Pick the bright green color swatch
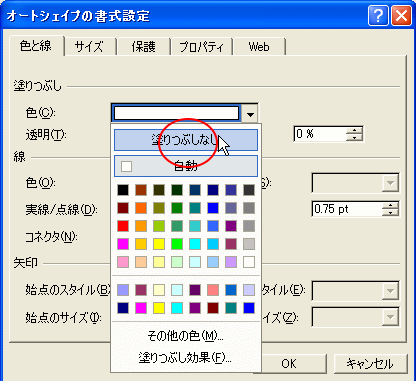Image resolution: width=416 pixels, height=381 pixels. pos(177,244)
